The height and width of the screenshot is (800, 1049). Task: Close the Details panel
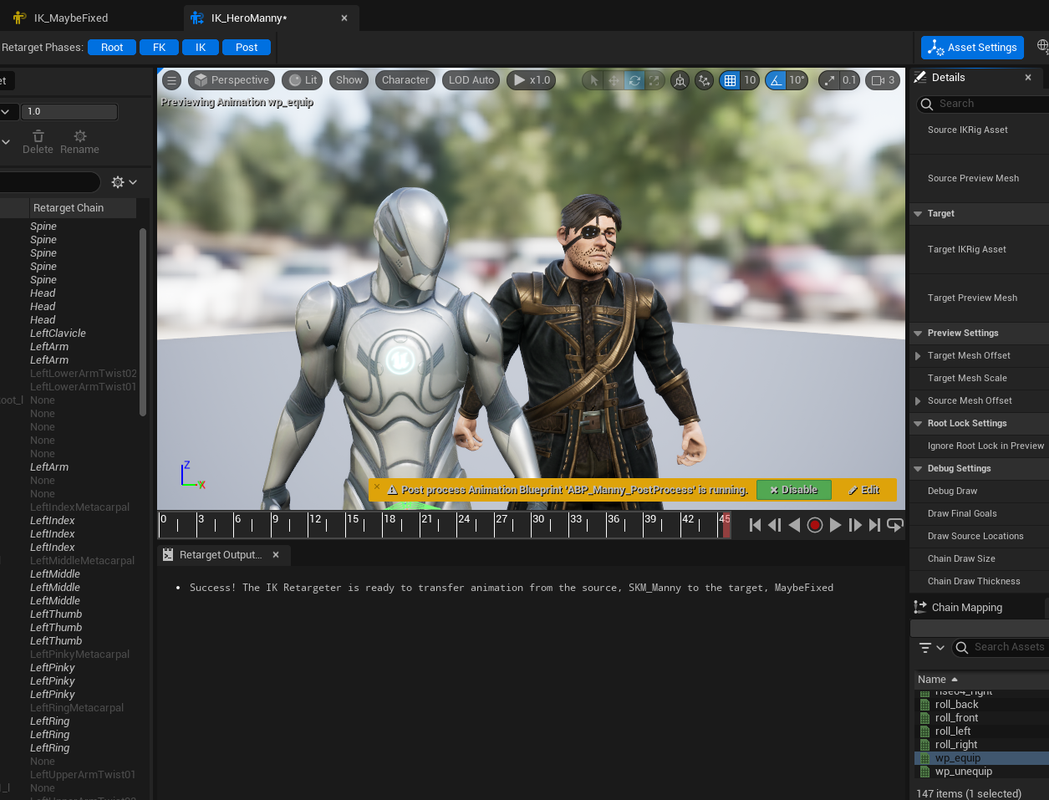1028,78
